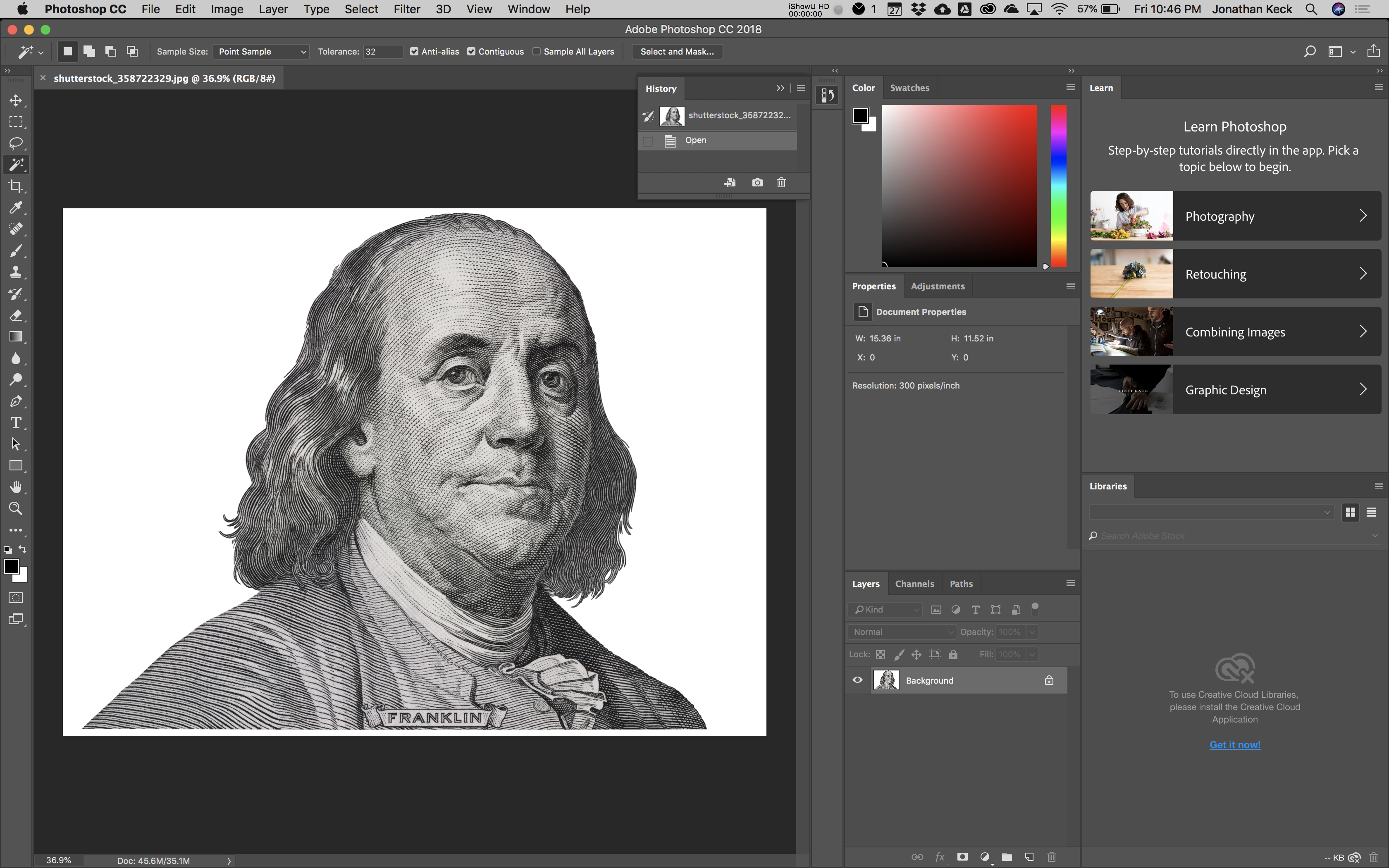Expand the Photography tutorials
1389x868 pixels.
coord(1235,216)
